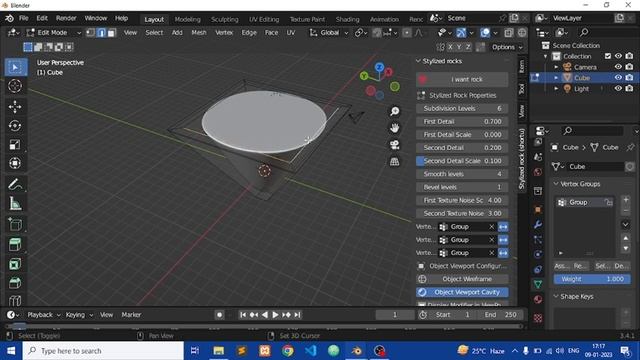This screenshot has width=640, height=360.
Task: Select the Bevel tool
Action: (15, 283)
